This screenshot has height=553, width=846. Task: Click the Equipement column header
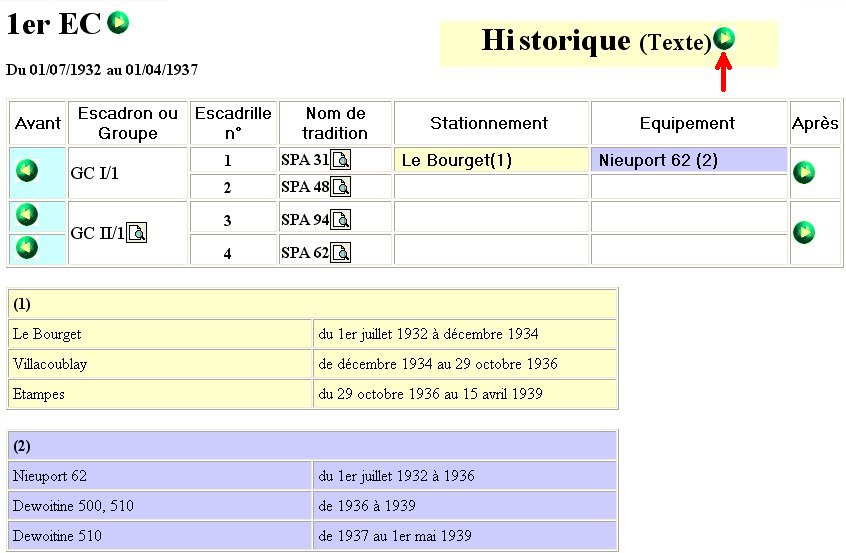coord(689,123)
